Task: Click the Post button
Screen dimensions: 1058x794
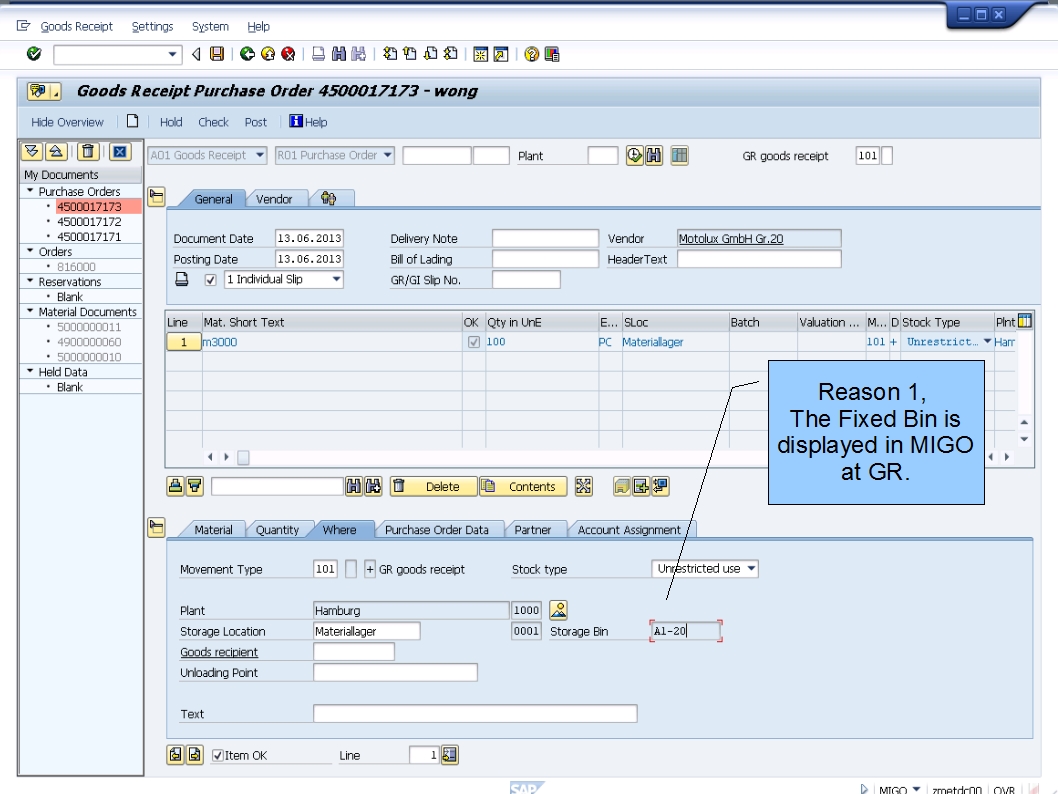Action: (256, 122)
